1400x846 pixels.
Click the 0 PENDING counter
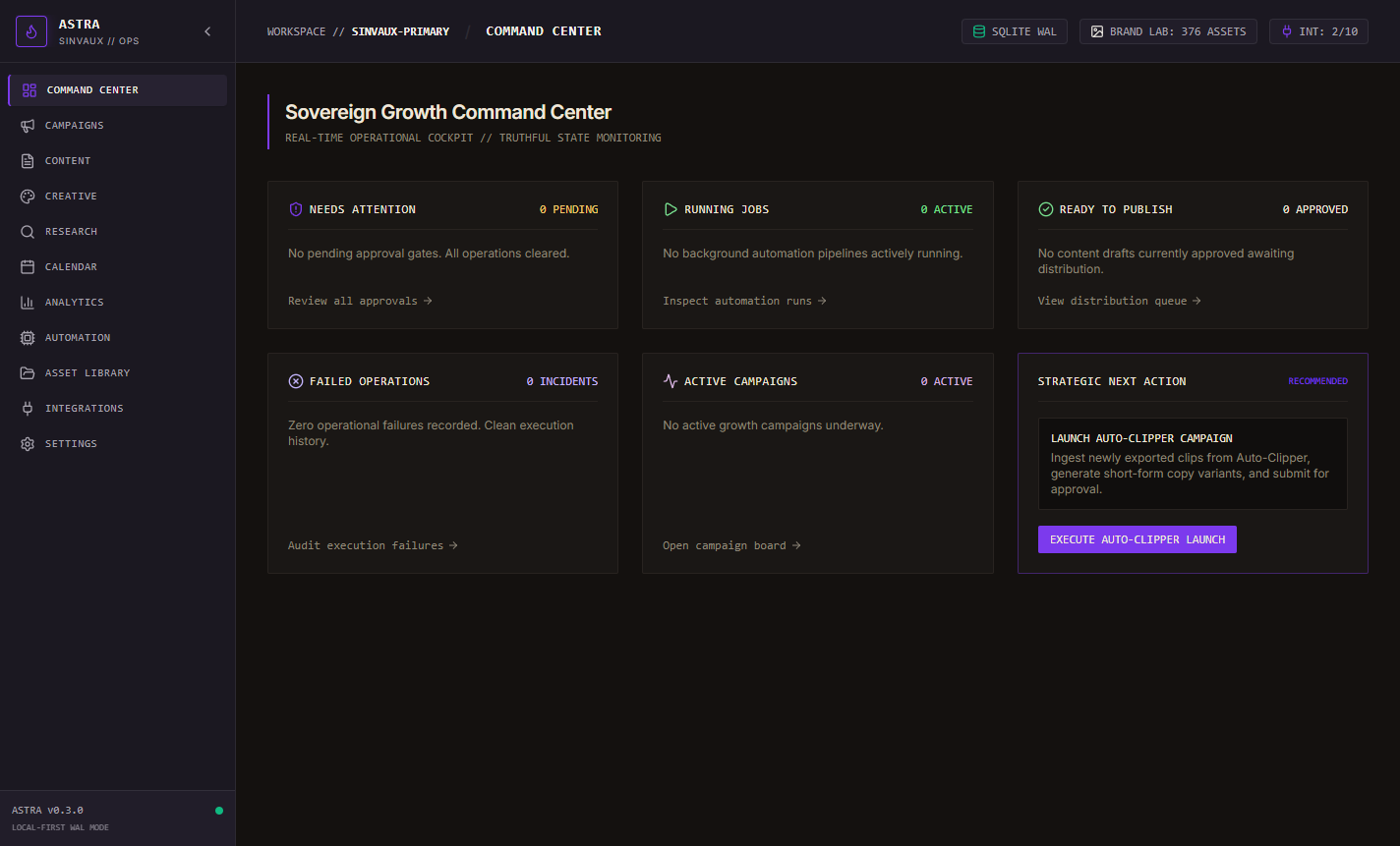568,209
